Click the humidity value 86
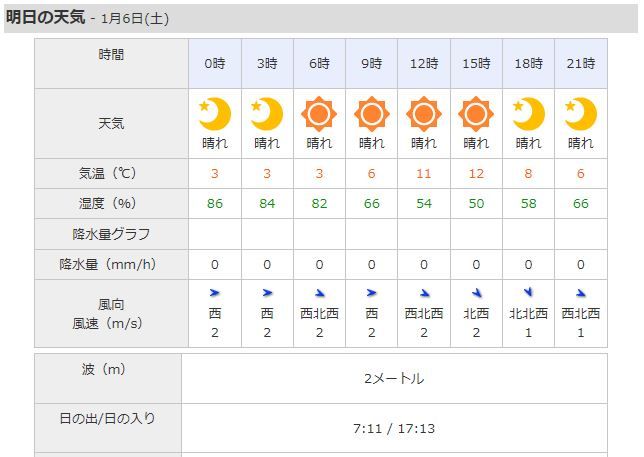The height and width of the screenshot is (457, 644). point(215,204)
